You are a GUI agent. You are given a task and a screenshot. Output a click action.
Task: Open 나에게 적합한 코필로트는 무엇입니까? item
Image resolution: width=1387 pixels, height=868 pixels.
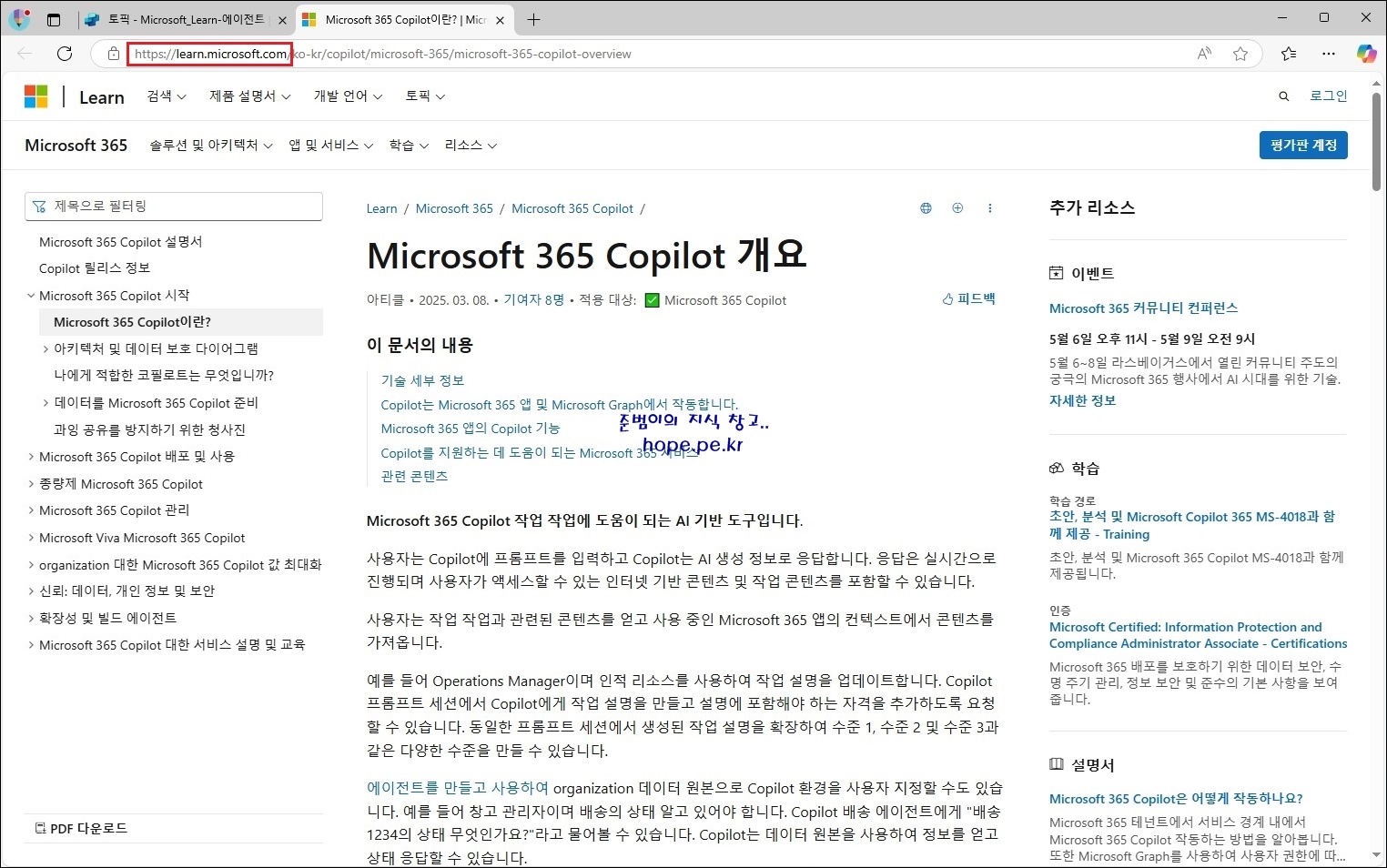point(164,375)
